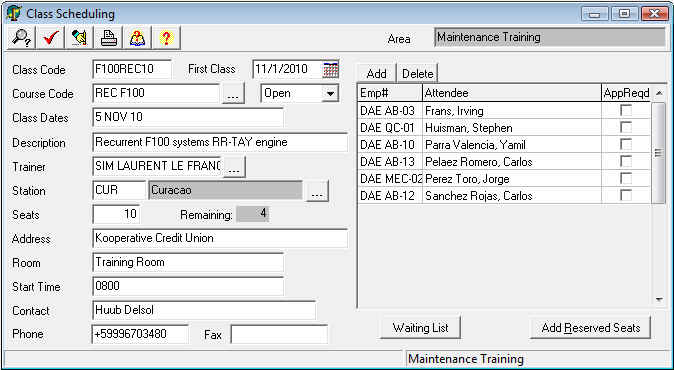Screen dimensions: 674x370
Task: Click the edit notes toolbar icon
Action: pyautogui.click(x=80, y=38)
